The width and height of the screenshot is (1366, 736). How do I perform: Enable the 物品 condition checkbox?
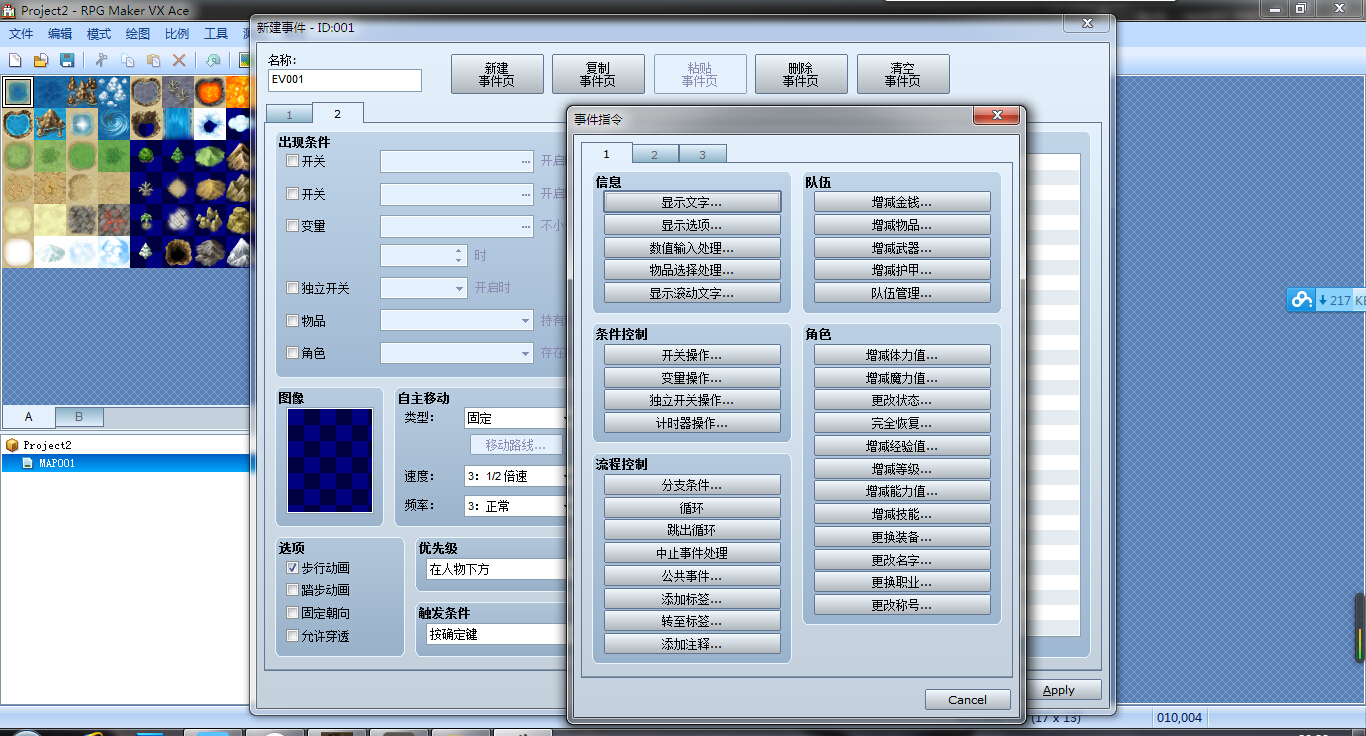[292, 321]
